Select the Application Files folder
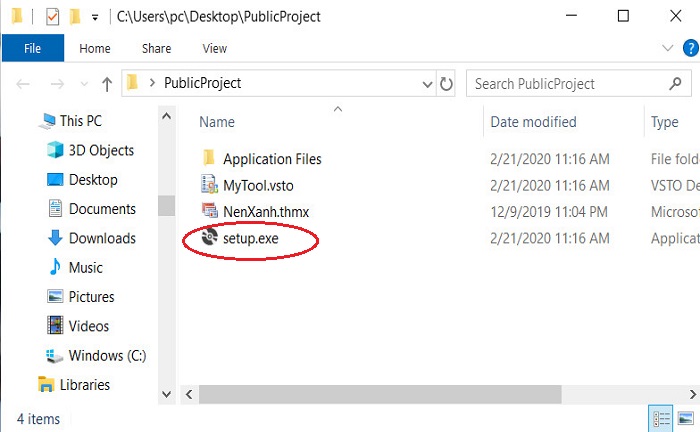This screenshot has width=700, height=432. pos(272,159)
